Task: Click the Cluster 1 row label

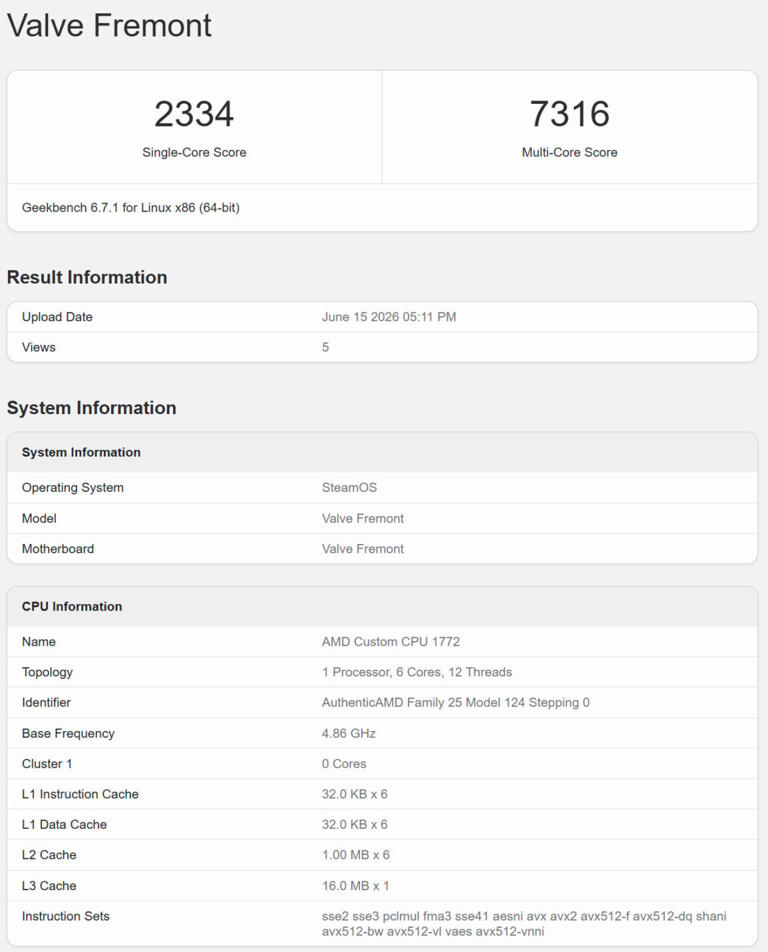Action: (47, 764)
